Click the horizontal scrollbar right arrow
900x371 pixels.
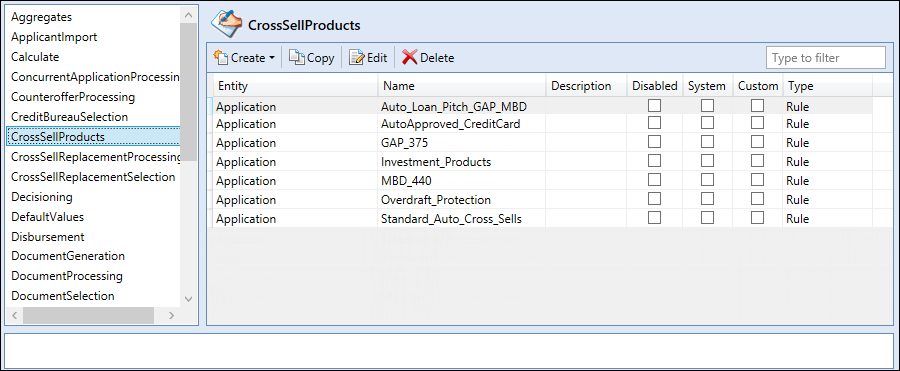(171, 315)
